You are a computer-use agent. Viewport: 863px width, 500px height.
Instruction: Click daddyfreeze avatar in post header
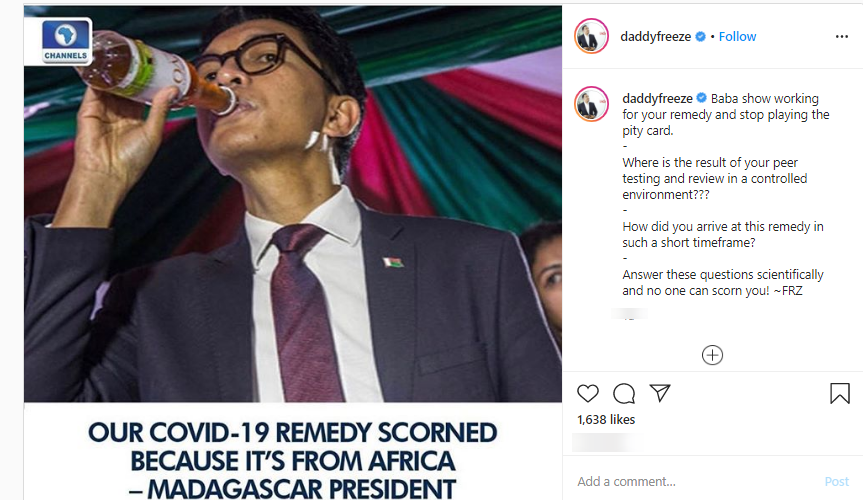tap(591, 36)
